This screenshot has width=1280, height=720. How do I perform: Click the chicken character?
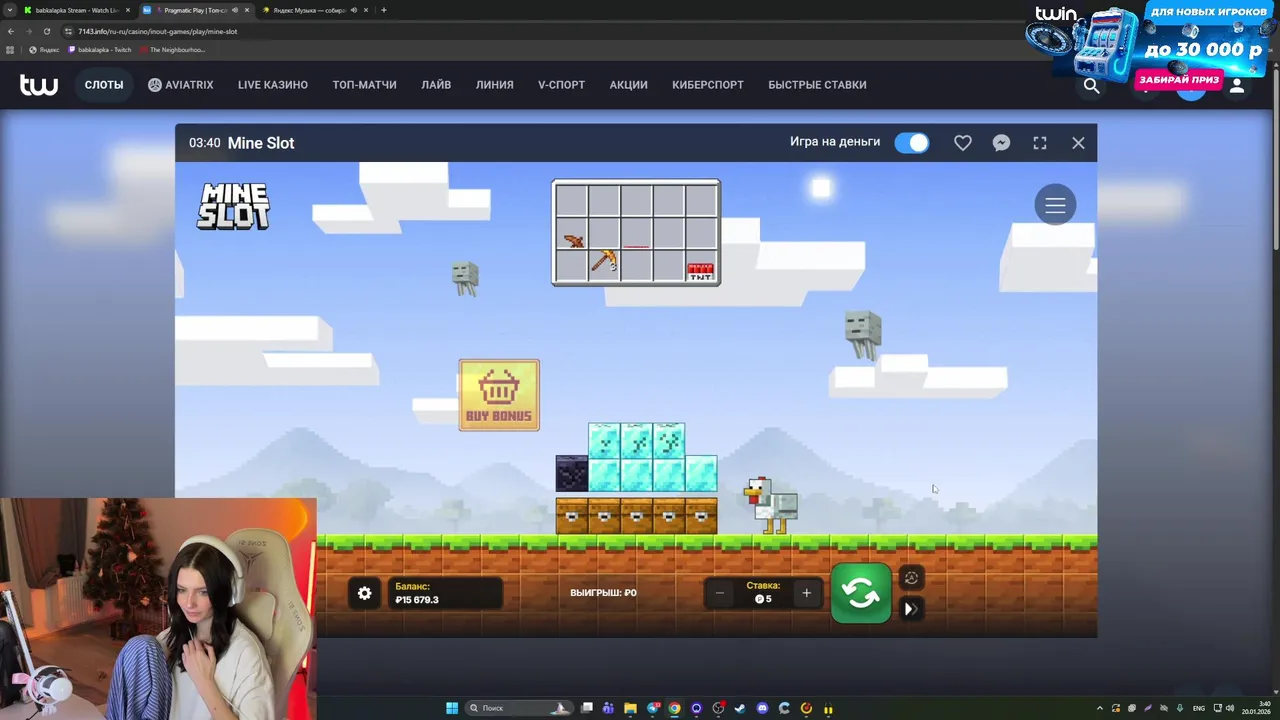click(771, 505)
